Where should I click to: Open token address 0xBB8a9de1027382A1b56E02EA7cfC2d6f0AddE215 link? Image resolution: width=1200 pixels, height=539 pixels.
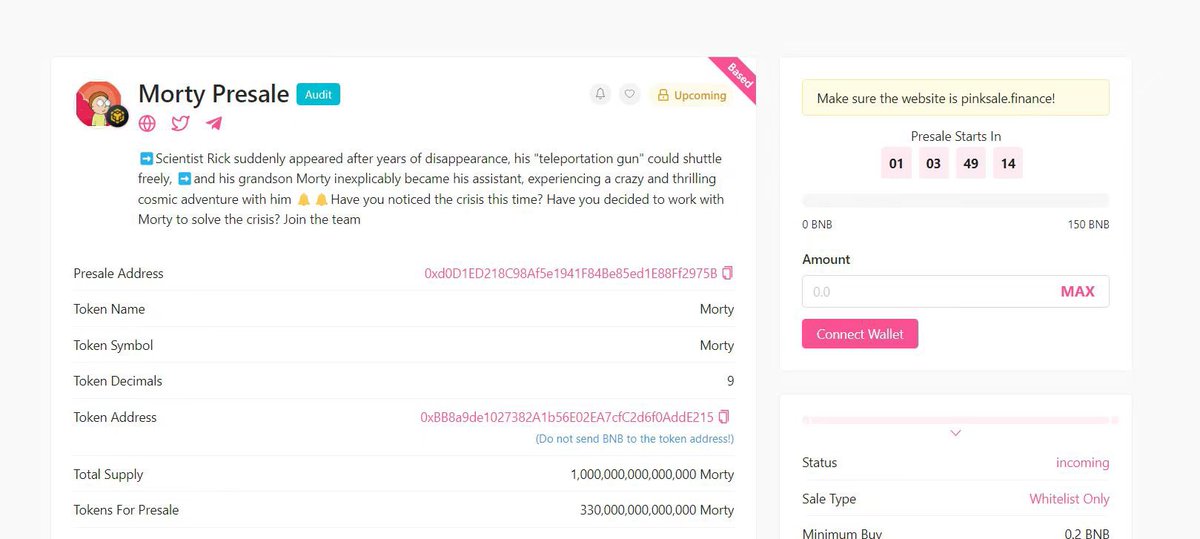click(x=567, y=417)
